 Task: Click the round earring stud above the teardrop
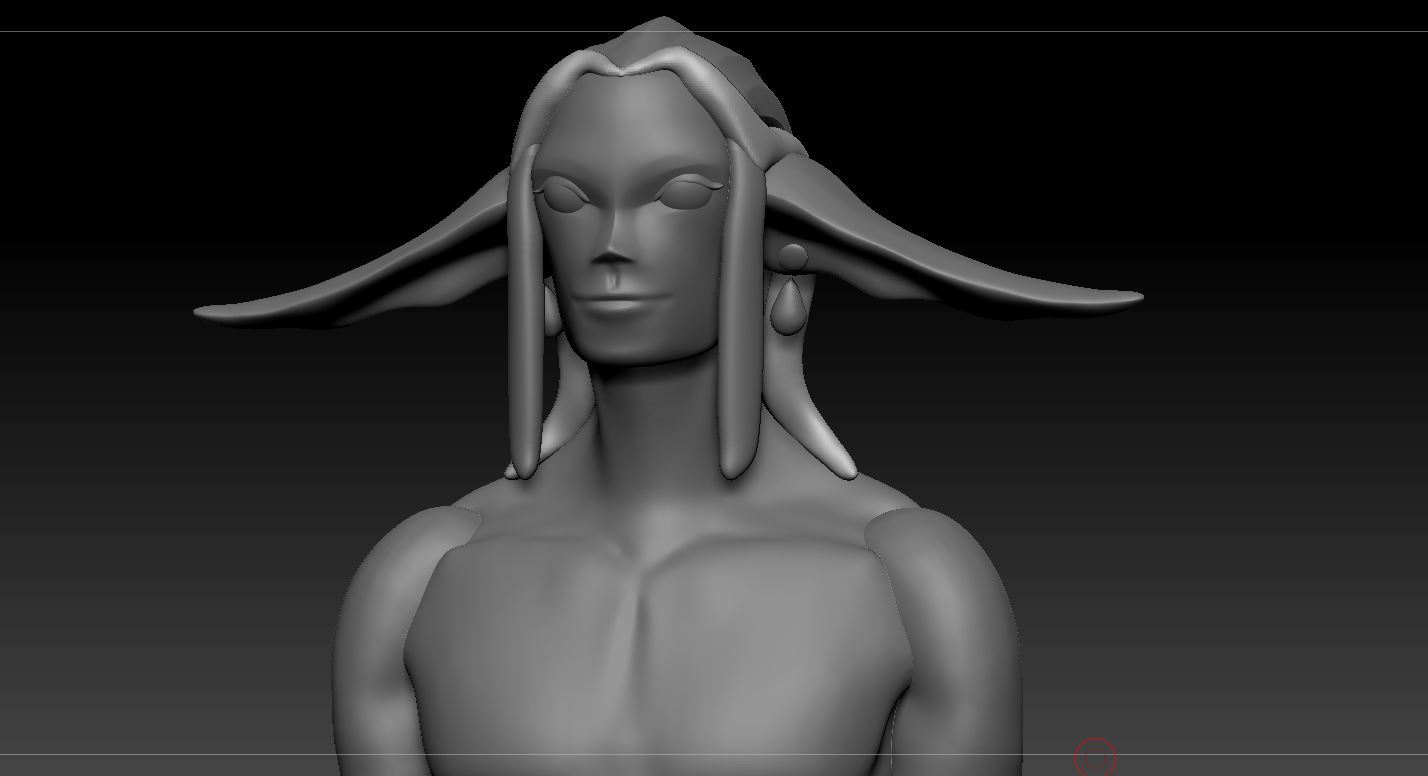tap(792, 258)
